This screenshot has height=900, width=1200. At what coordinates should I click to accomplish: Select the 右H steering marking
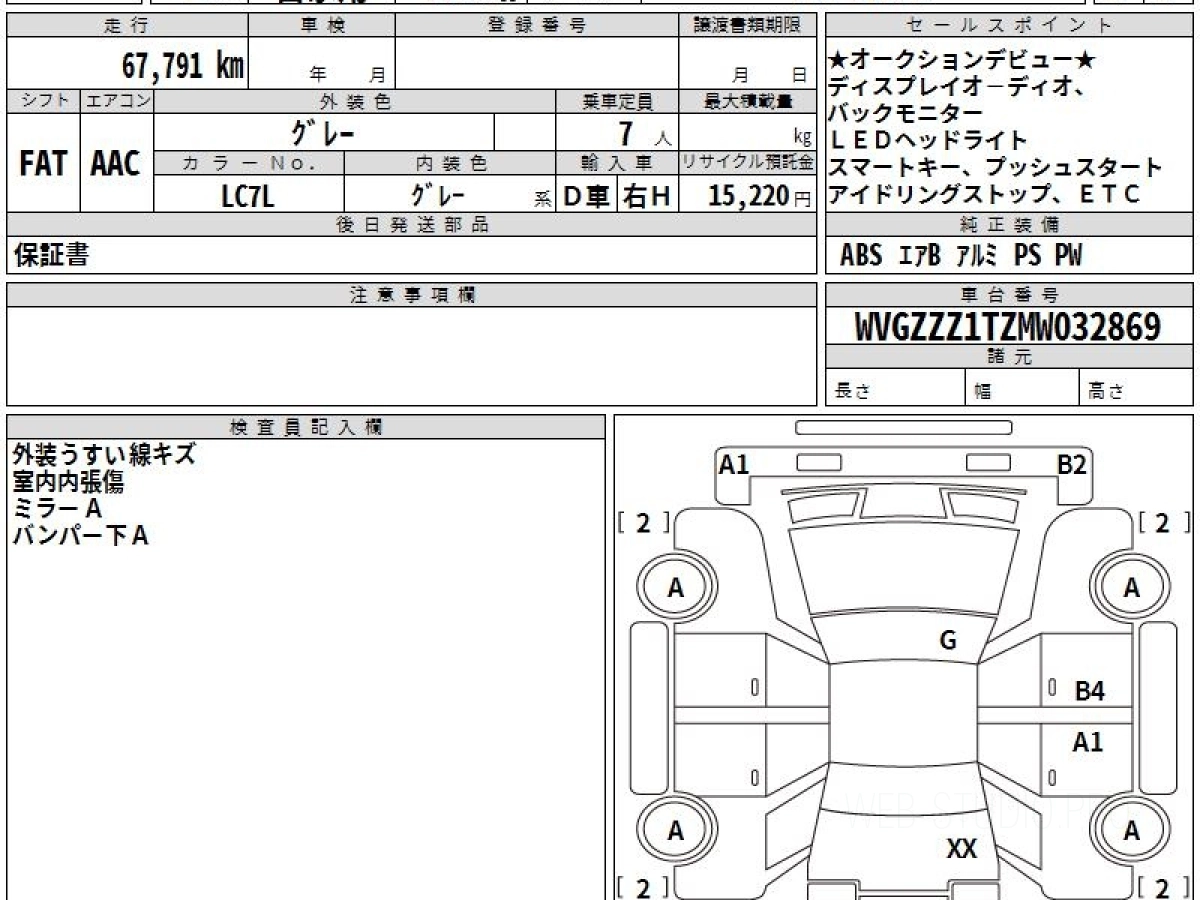coord(647,196)
